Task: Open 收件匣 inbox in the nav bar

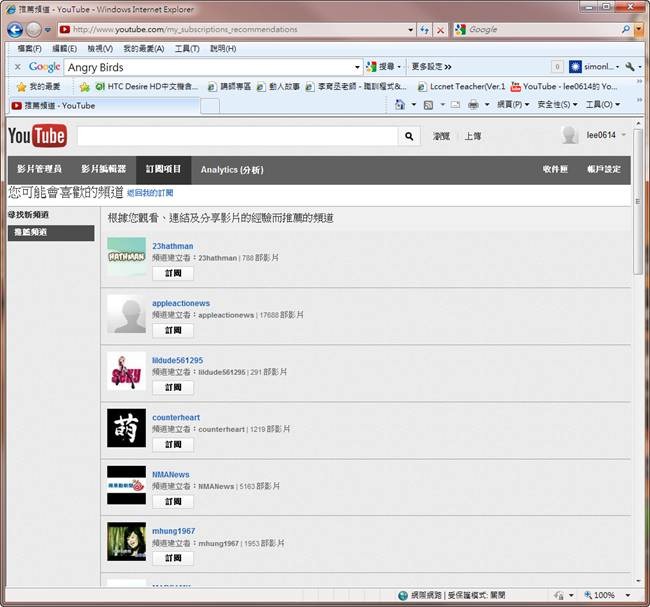Action: point(555,169)
